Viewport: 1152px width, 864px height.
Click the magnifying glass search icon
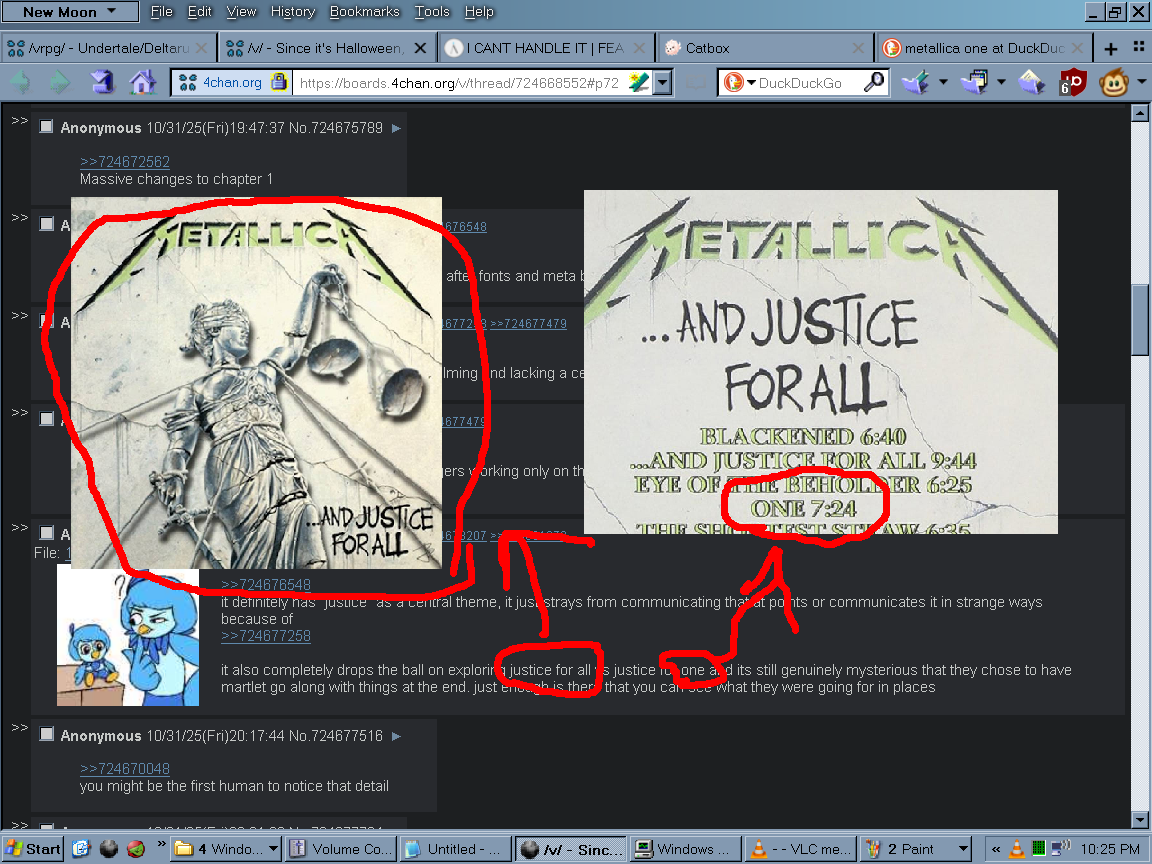click(874, 82)
